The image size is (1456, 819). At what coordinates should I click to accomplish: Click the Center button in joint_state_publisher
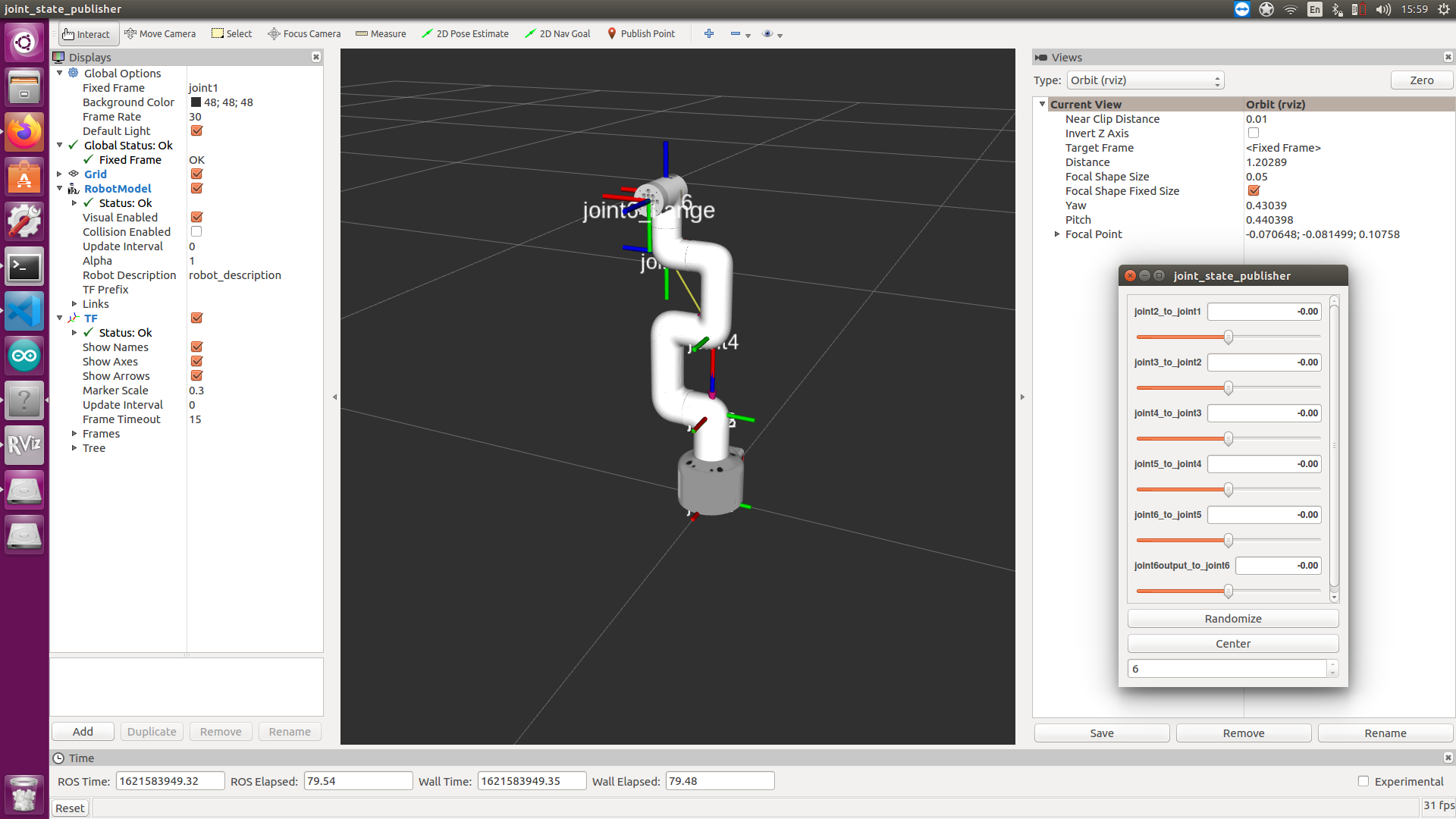click(1233, 643)
